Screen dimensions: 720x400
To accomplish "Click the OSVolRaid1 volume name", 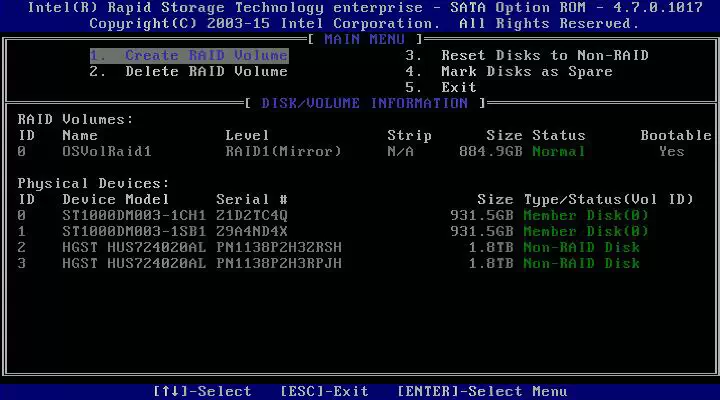I will (107, 151).
